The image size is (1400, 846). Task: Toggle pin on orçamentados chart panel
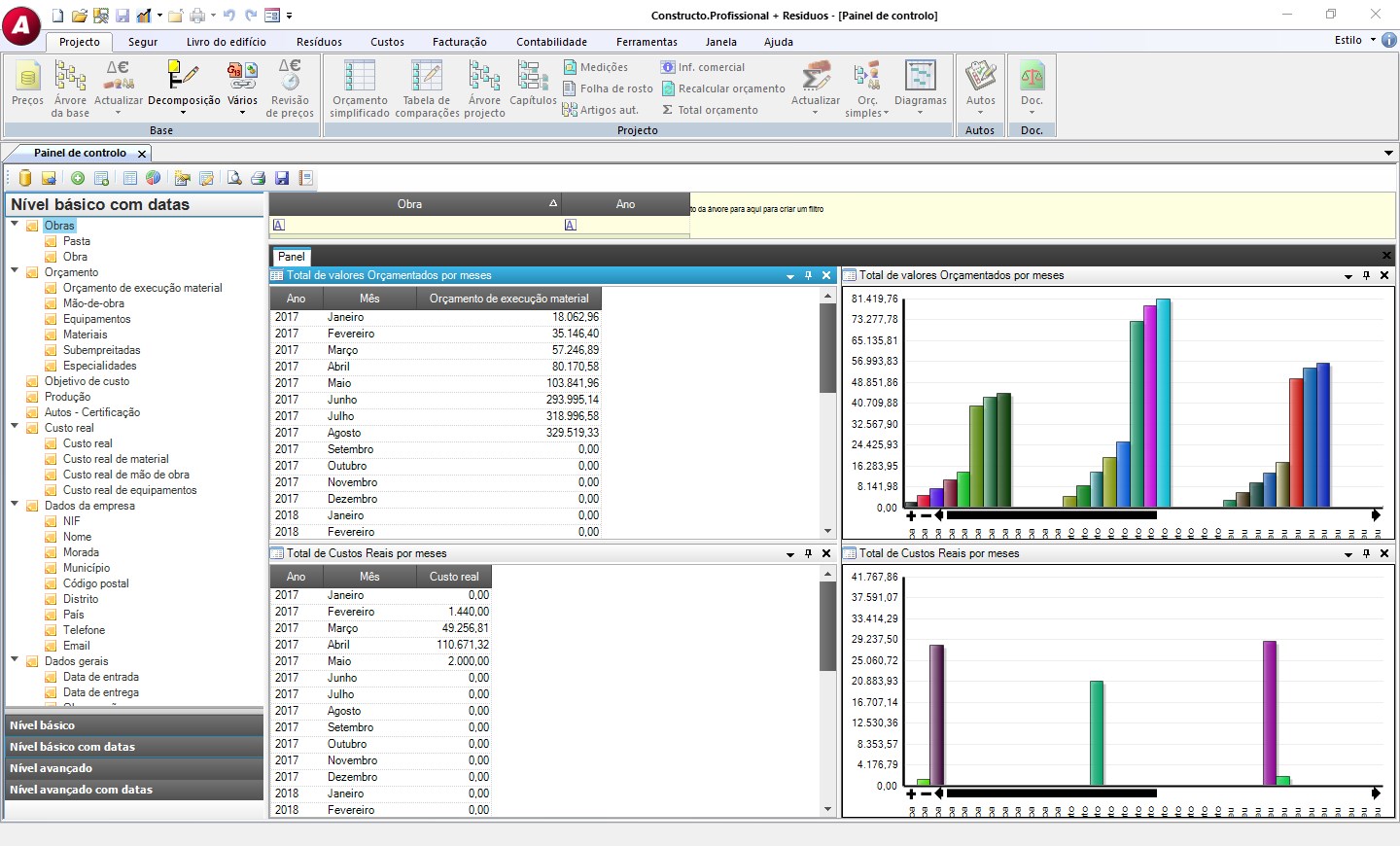tap(1367, 275)
